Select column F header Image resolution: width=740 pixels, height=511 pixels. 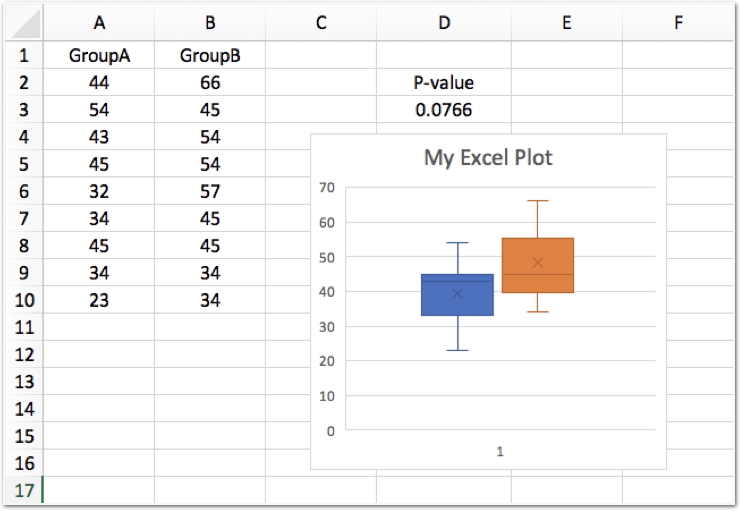pos(678,23)
